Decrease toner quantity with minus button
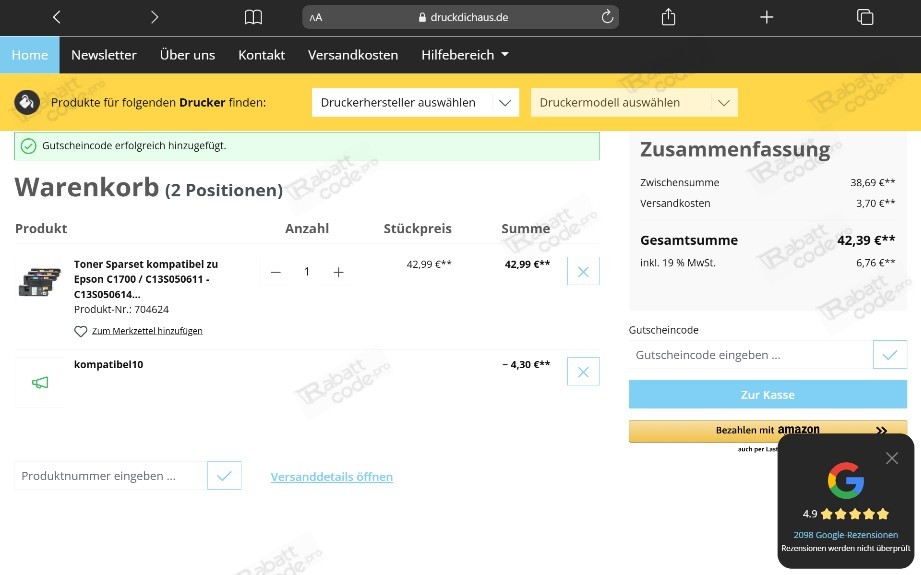The height and width of the screenshot is (575, 921). click(275, 272)
